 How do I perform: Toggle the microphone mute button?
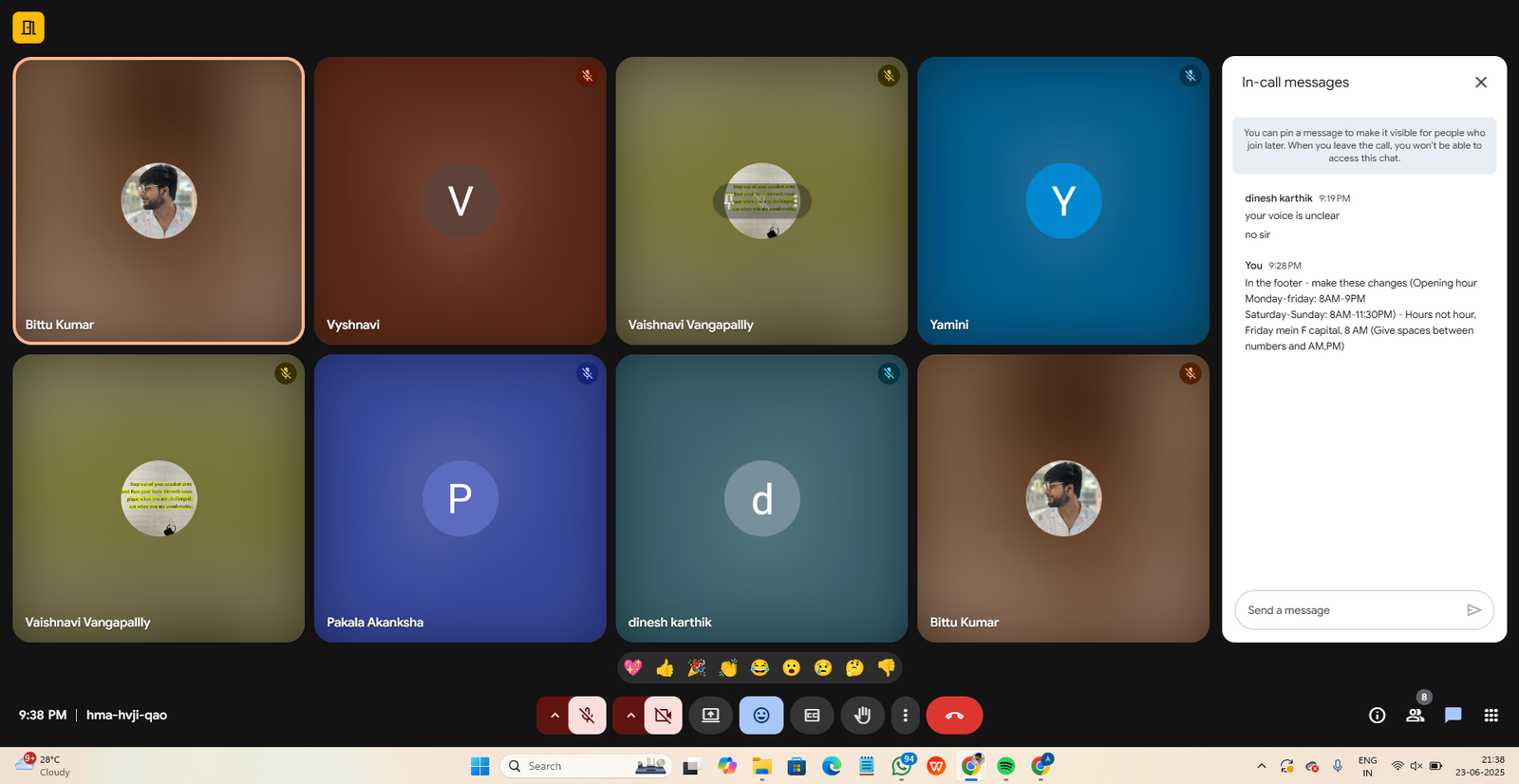coord(587,716)
